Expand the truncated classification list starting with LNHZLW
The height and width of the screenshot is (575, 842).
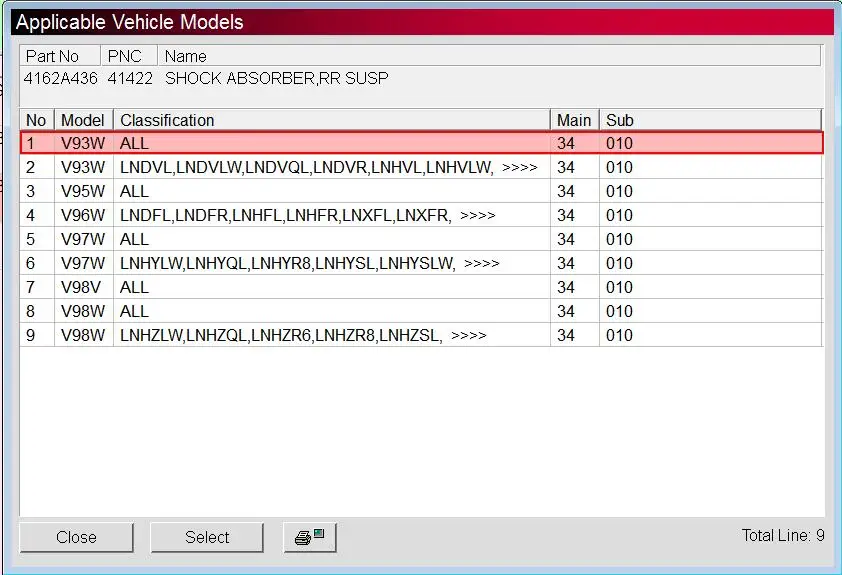point(468,335)
